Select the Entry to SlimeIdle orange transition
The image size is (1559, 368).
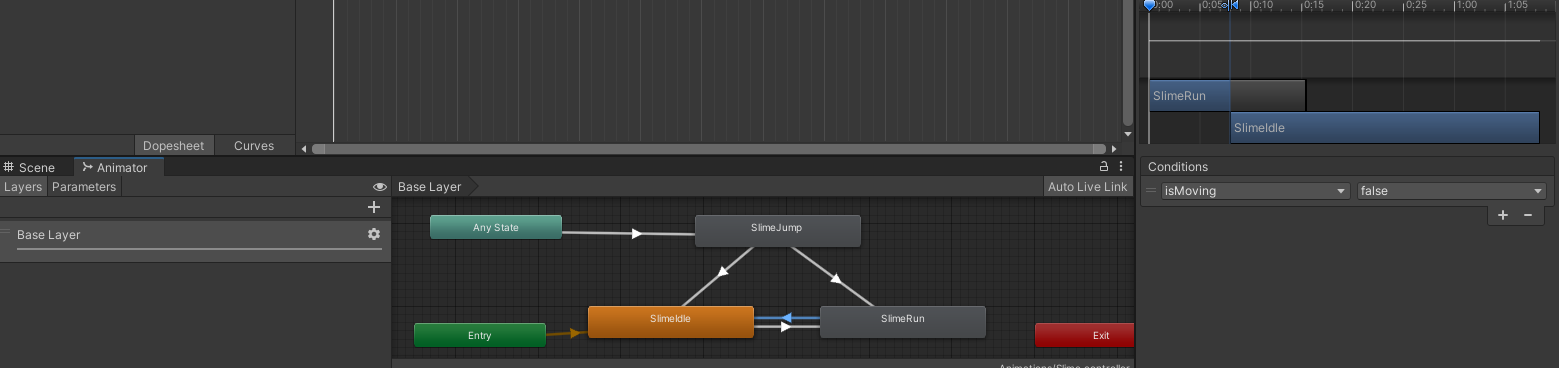click(575, 333)
